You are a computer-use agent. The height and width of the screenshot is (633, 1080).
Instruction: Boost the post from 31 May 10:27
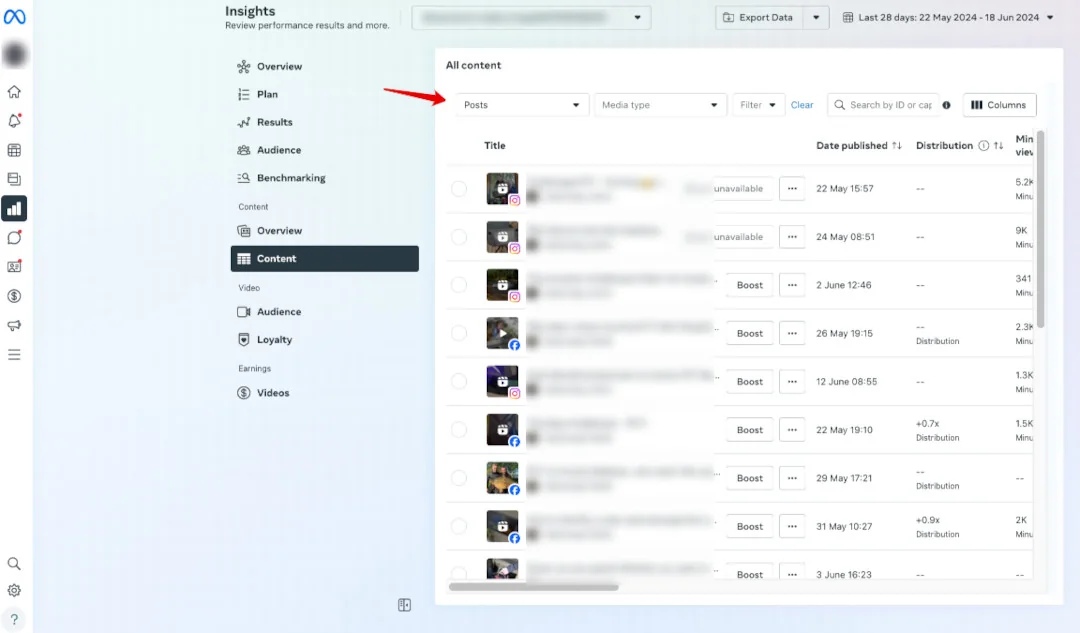point(749,526)
